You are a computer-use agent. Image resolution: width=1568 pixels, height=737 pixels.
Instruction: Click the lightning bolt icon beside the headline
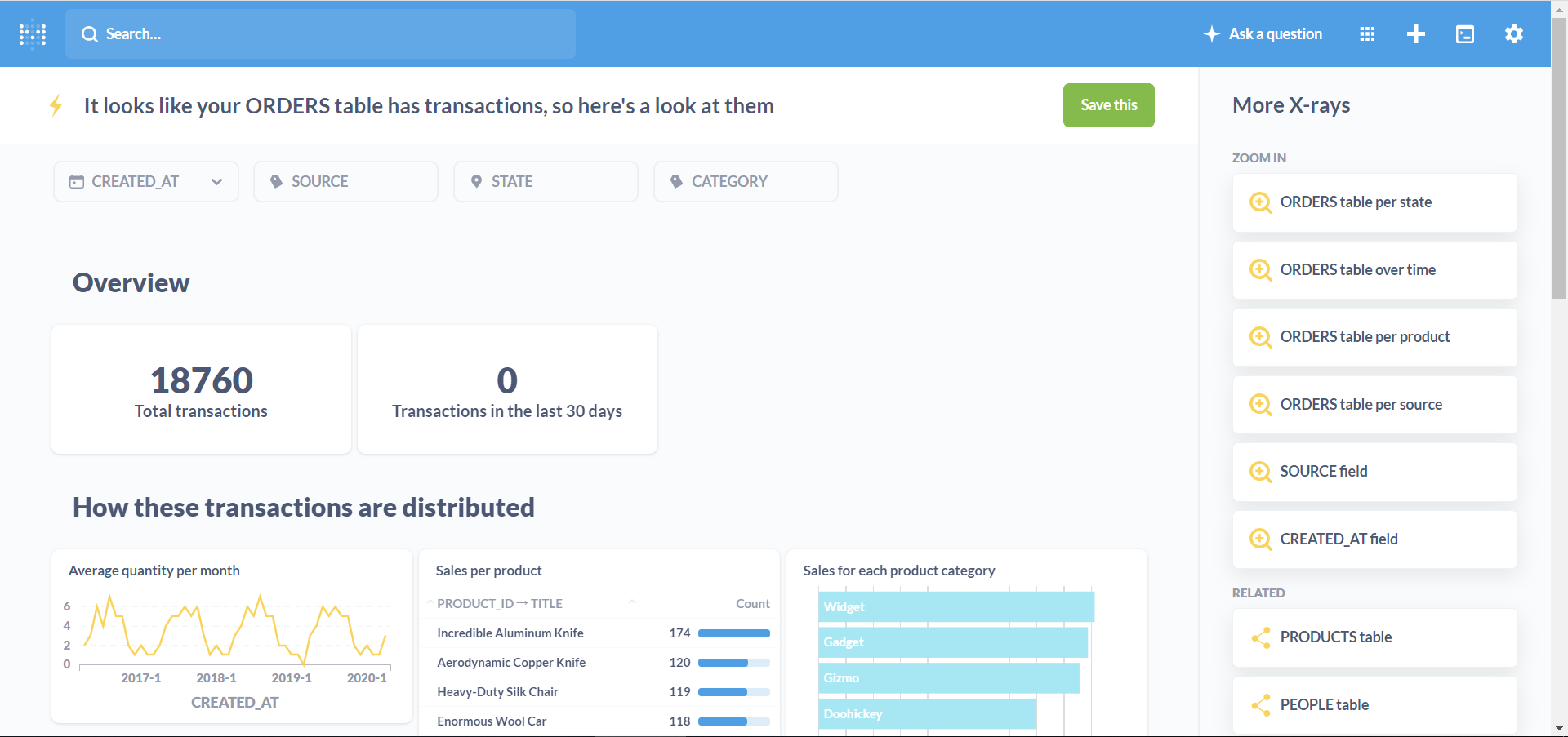[x=56, y=105]
